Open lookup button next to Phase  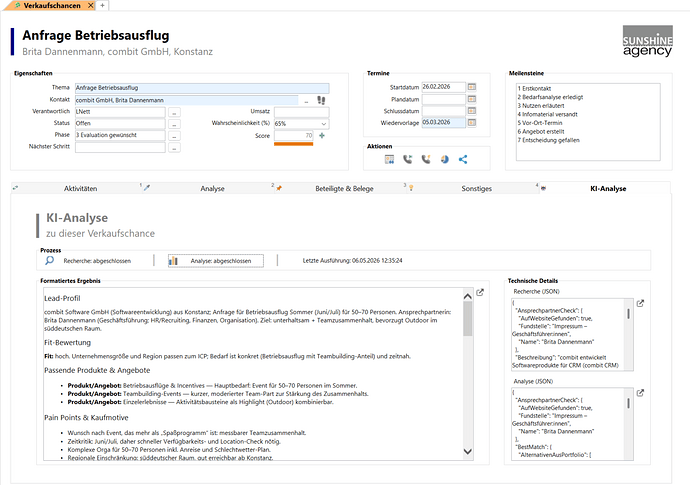174,136
